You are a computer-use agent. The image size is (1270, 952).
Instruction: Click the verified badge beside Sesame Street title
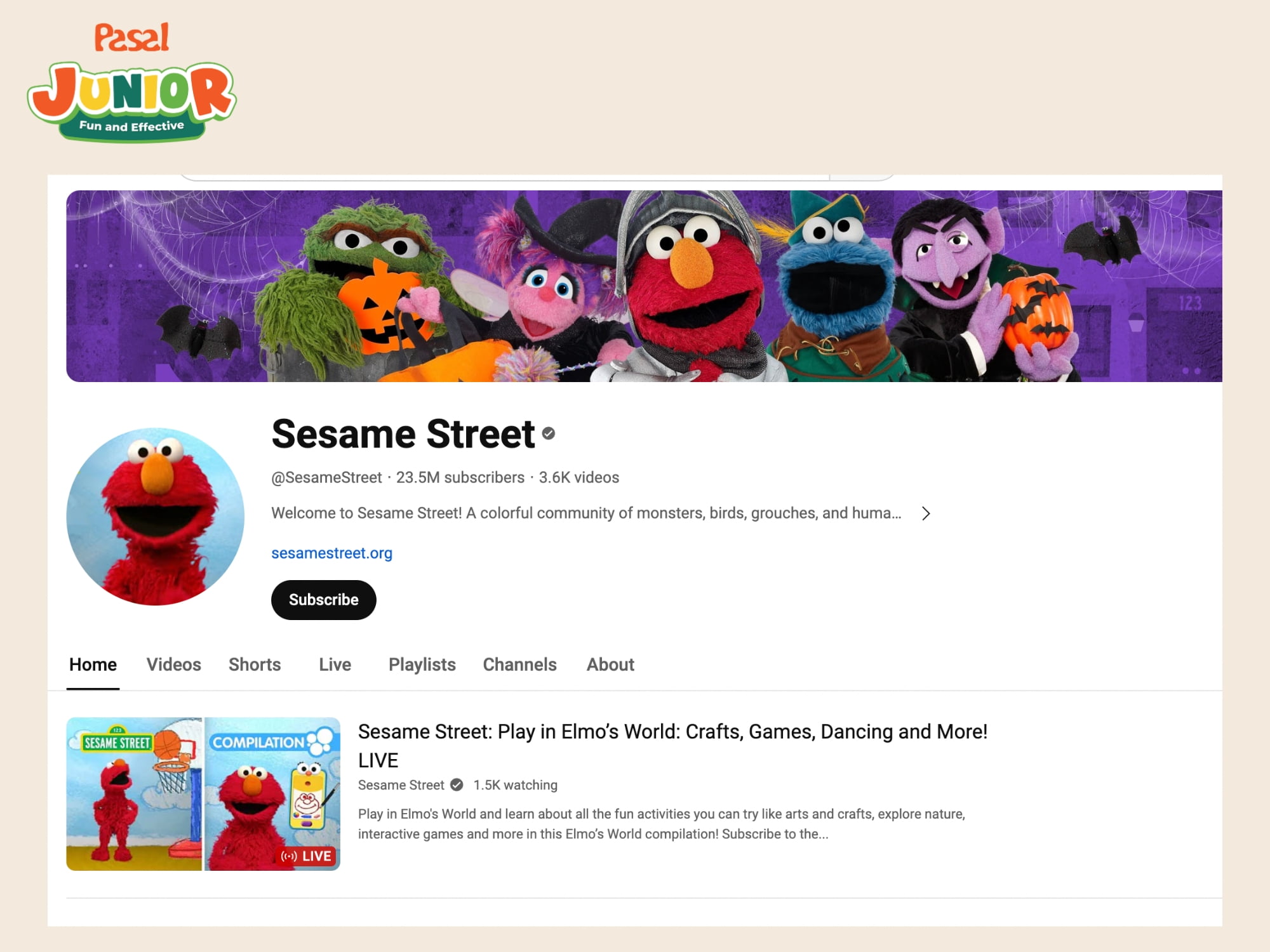549,433
